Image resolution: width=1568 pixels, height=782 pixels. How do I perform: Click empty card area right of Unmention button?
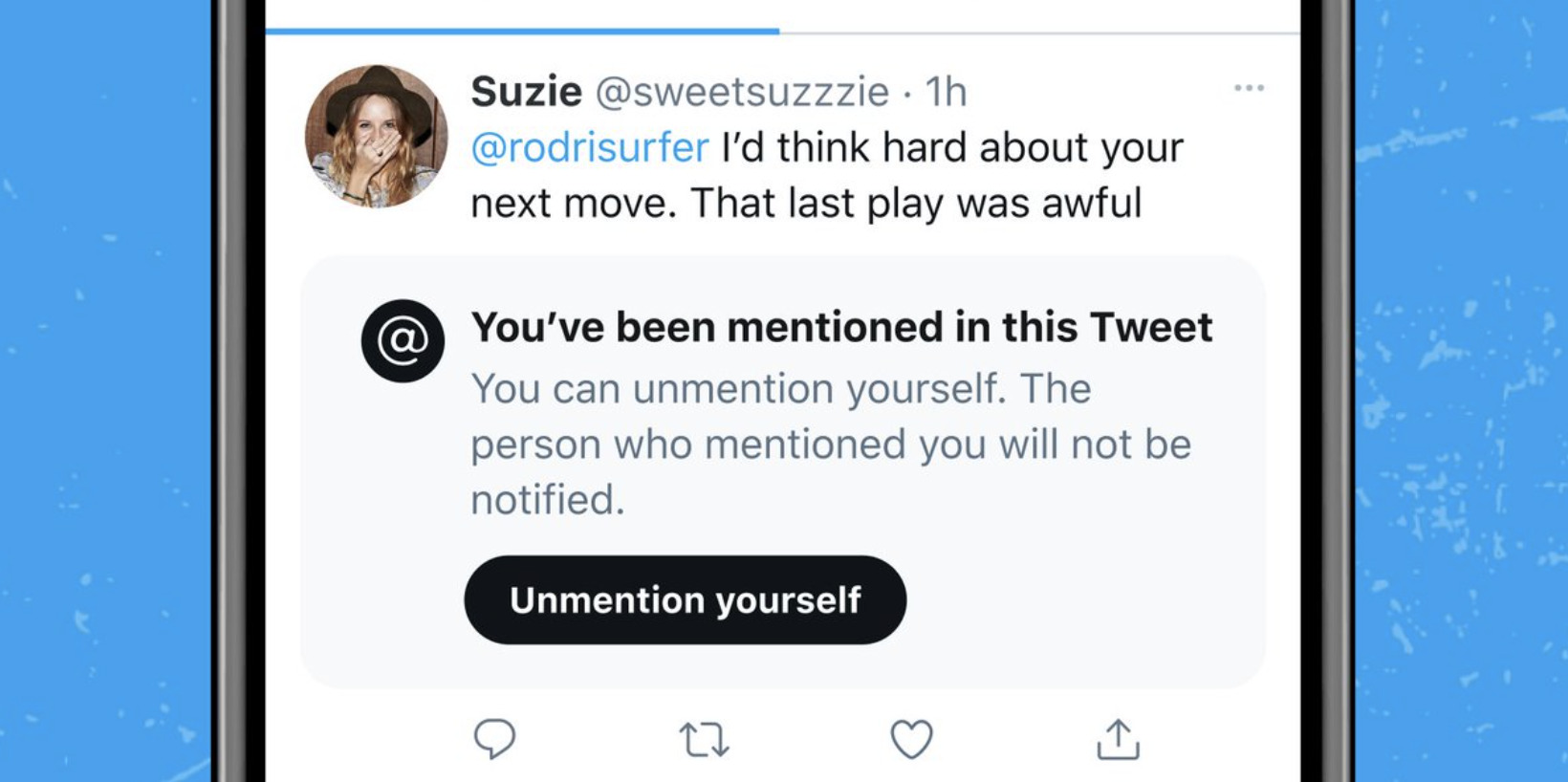click(1080, 600)
